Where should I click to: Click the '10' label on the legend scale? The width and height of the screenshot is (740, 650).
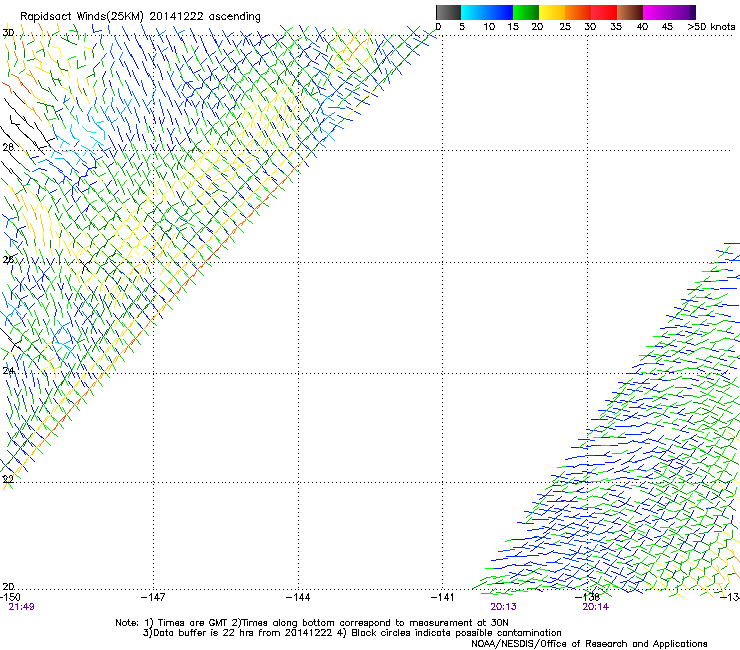[x=489, y=27]
